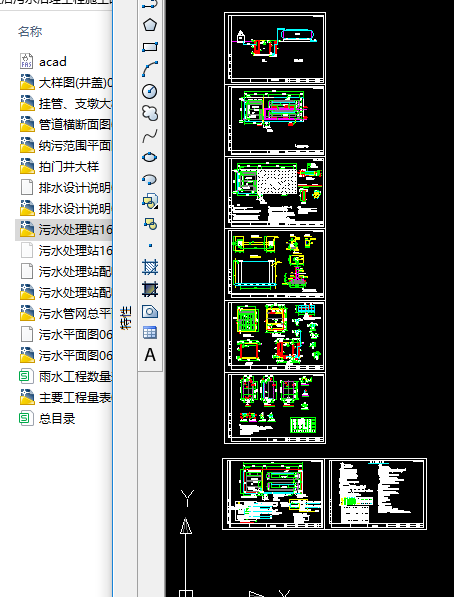Screen dimensions: 454x597
Task: Click the DWG icon beside 纳污范围平面
Action: pyautogui.click(x=27, y=145)
